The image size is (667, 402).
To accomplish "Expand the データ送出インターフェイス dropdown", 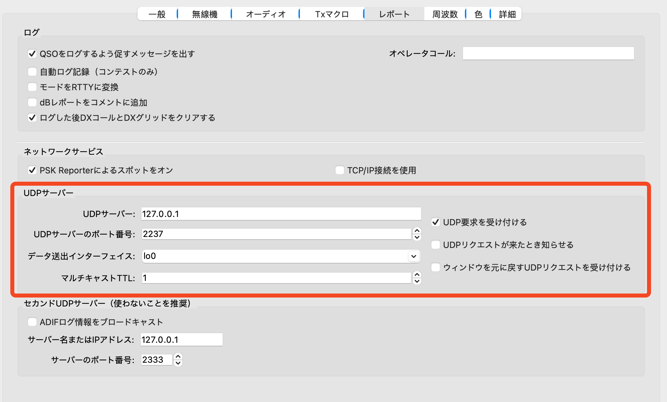I will [280, 256].
